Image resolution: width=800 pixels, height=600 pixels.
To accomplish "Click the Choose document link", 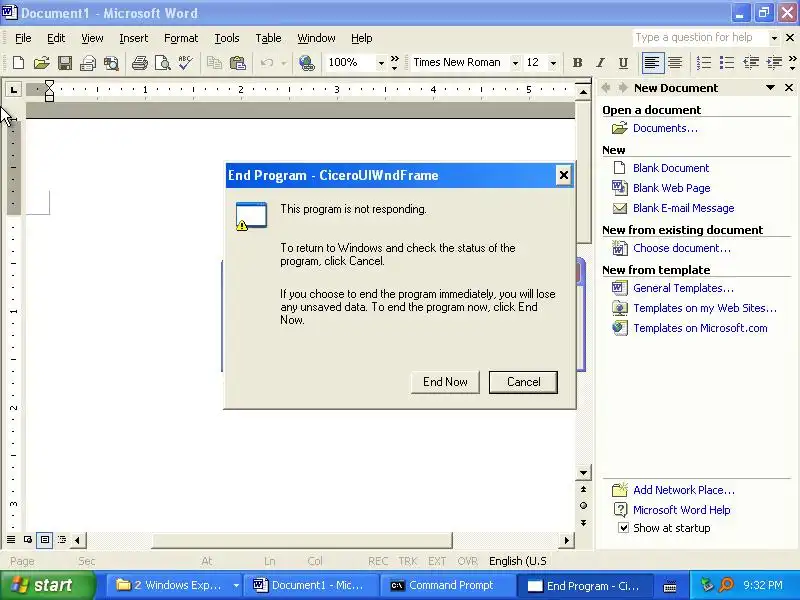I will (x=682, y=248).
